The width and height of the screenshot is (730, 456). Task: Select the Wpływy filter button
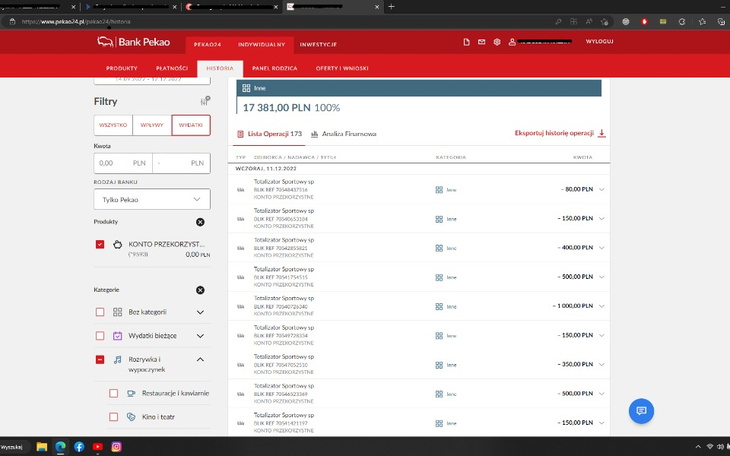coord(152,125)
